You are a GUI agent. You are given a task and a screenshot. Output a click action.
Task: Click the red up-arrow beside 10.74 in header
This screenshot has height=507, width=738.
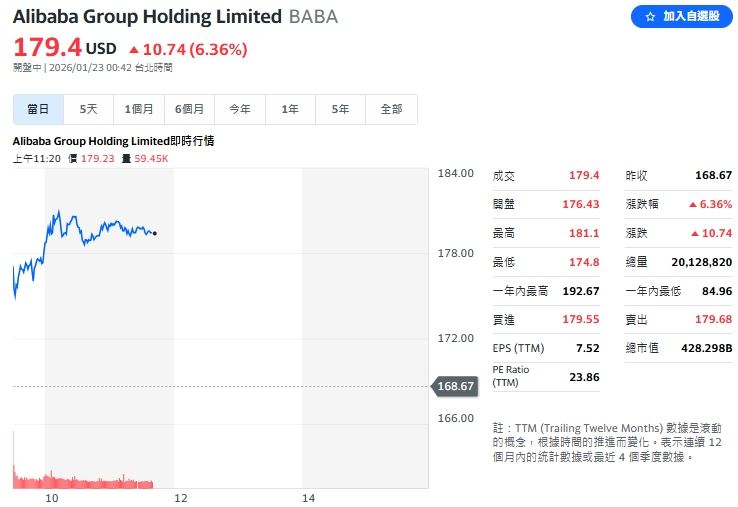[x=133, y=49]
